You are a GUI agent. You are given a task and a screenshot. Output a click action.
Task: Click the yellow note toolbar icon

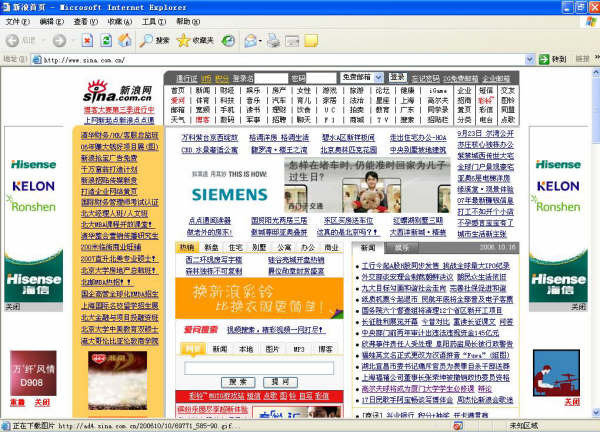click(x=311, y=40)
